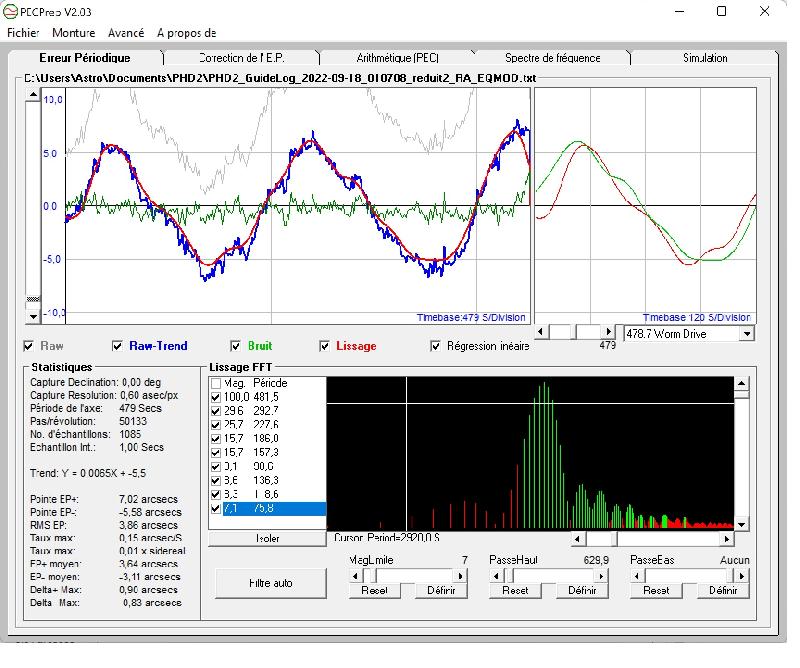Open the 478.7 Worm Drive dropdown

(x=746, y=334)
